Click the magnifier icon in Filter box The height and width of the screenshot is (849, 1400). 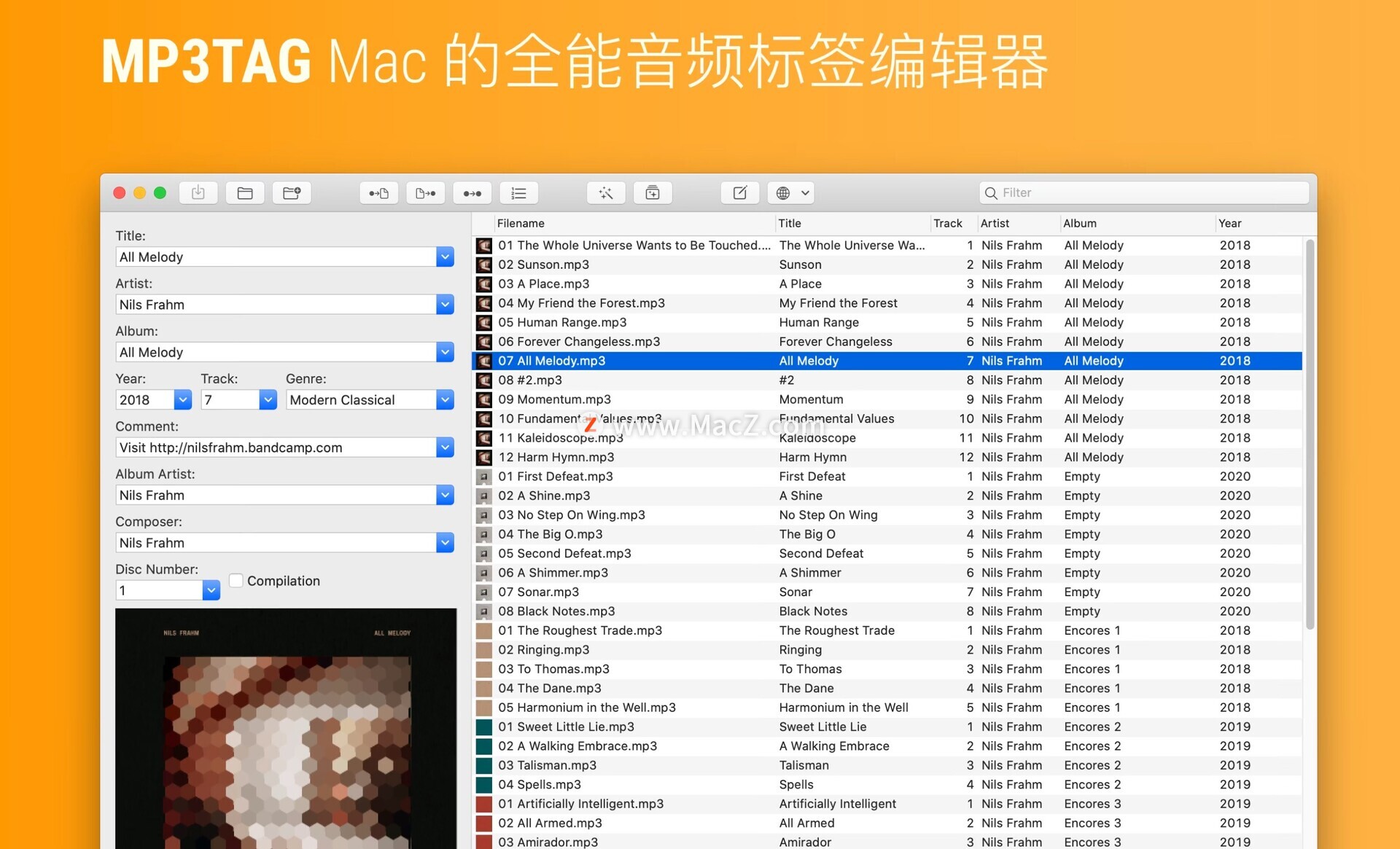(x=991, y=193)
